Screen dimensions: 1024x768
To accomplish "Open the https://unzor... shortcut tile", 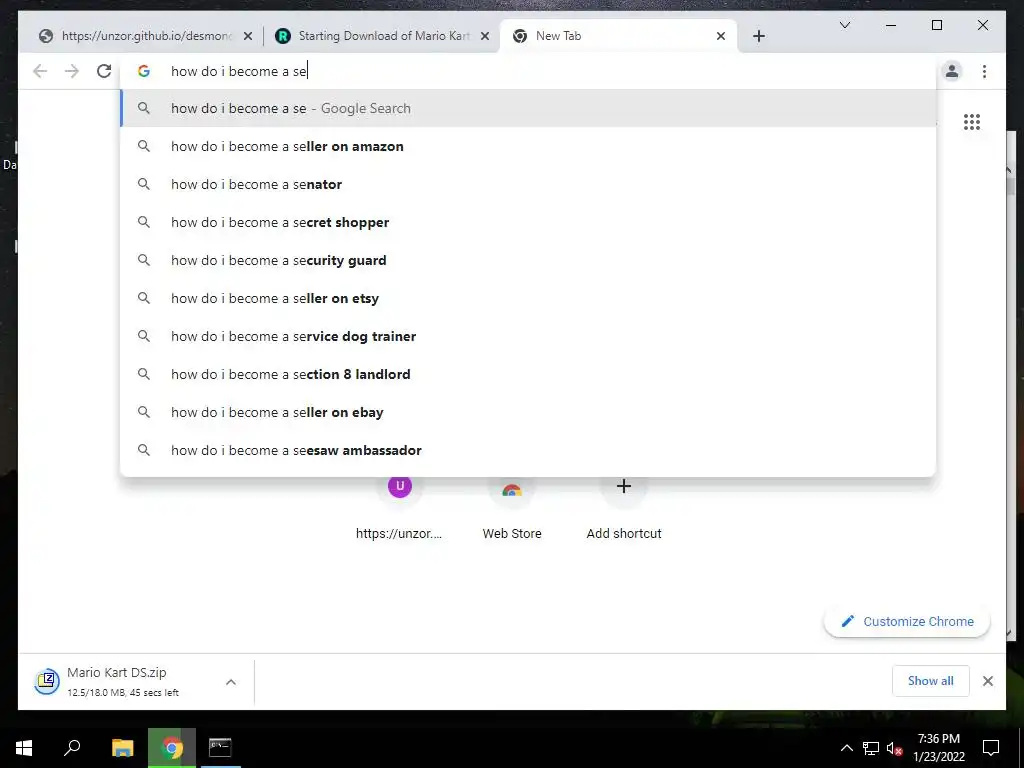I will click(x=399, y=509).
